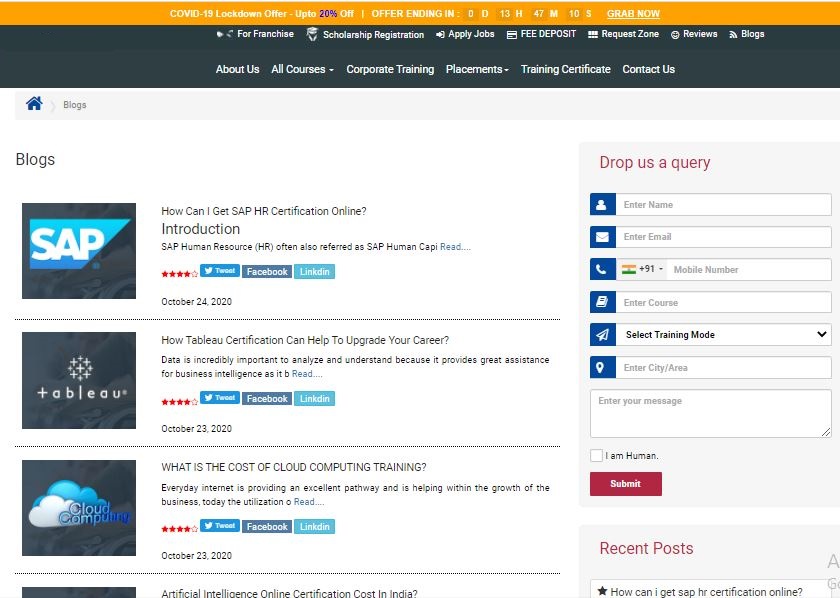Screen dimensions: 840x598
Task: Share the SAP HR post on Facebook
Action: click(x=267, y=272)
